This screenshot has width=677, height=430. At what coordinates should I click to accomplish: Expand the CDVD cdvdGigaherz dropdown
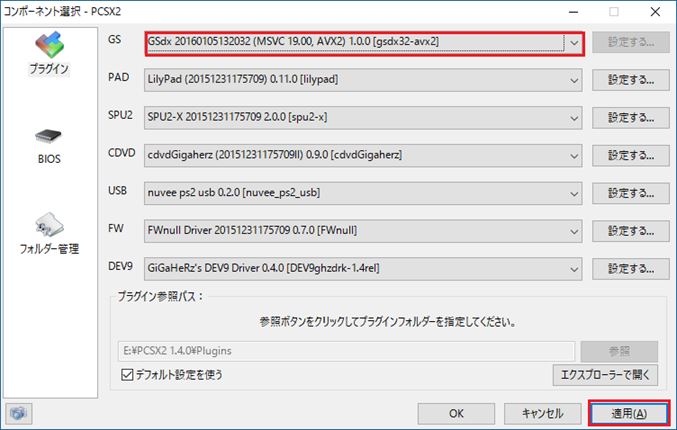tap(363, 155)
